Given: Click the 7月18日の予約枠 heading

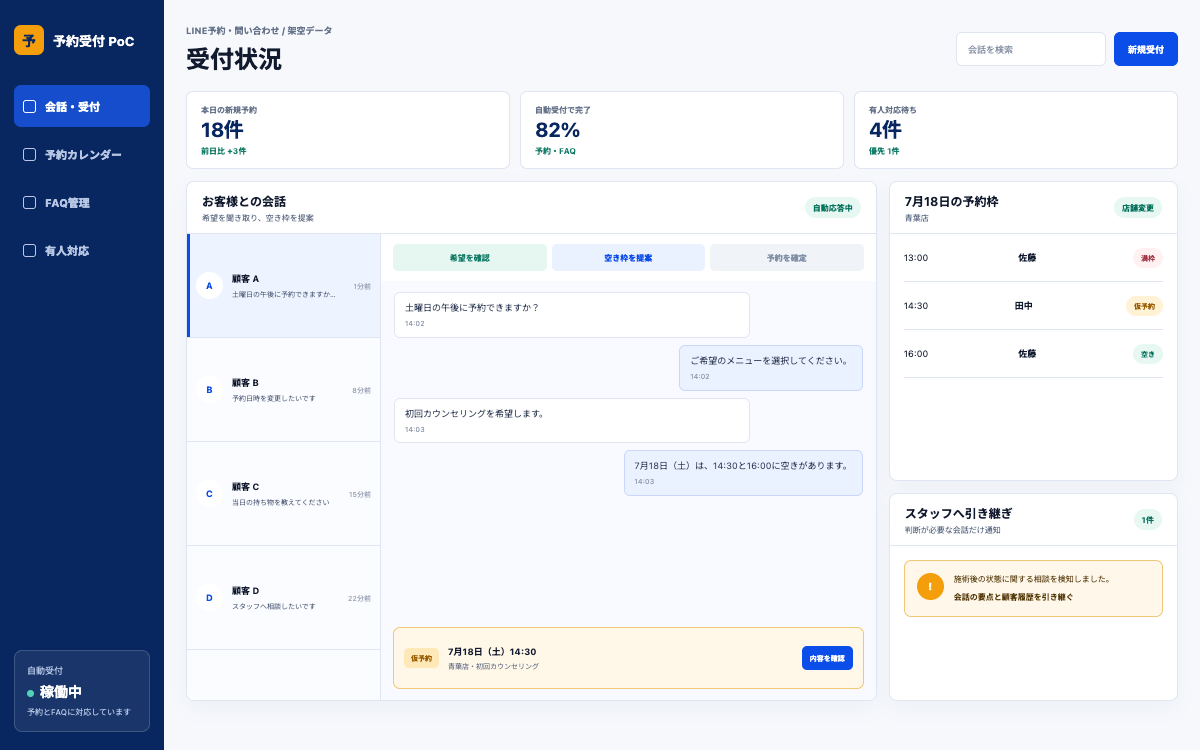Looking at the screenshot, I should click(951, 201).
